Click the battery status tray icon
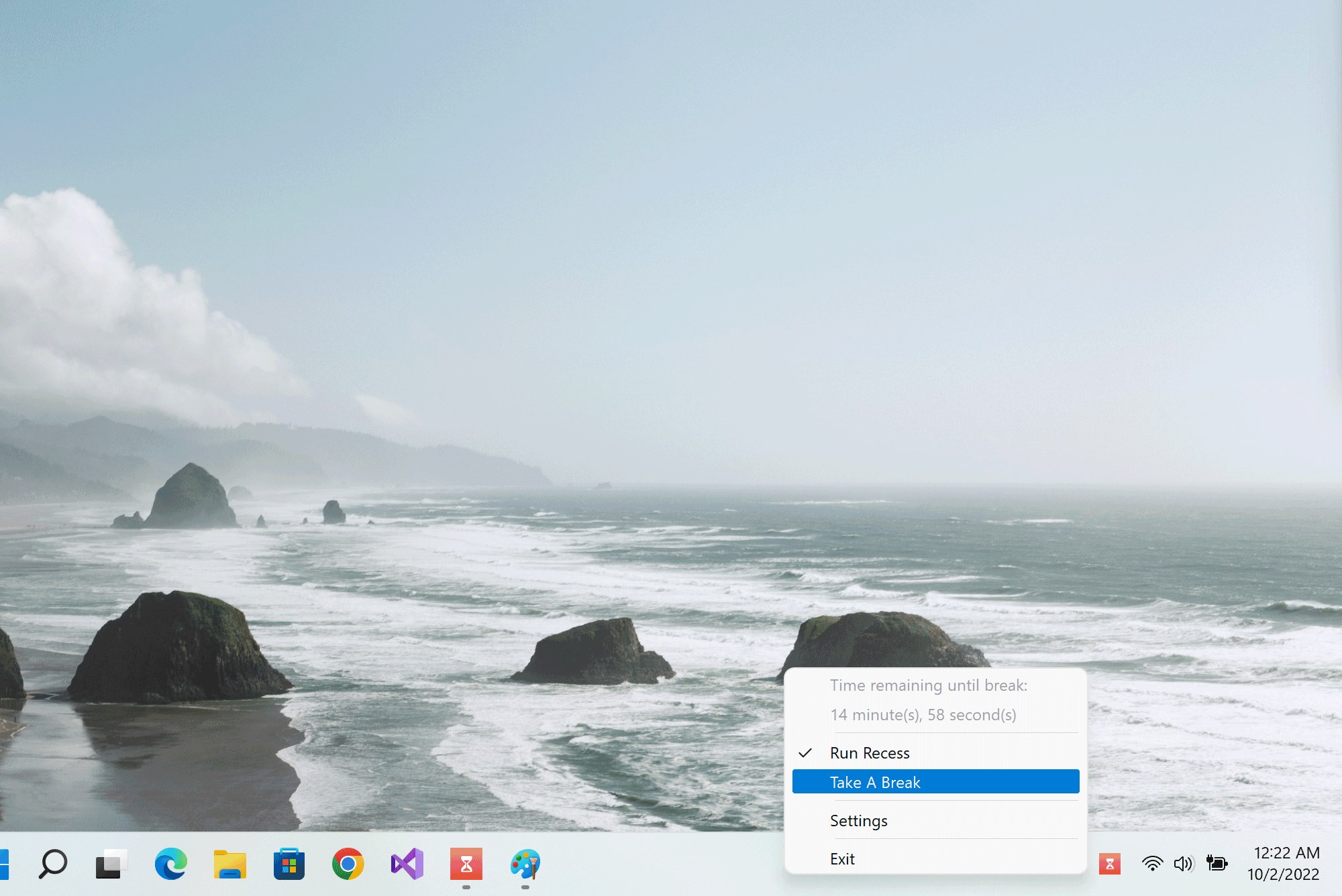 1217,864
